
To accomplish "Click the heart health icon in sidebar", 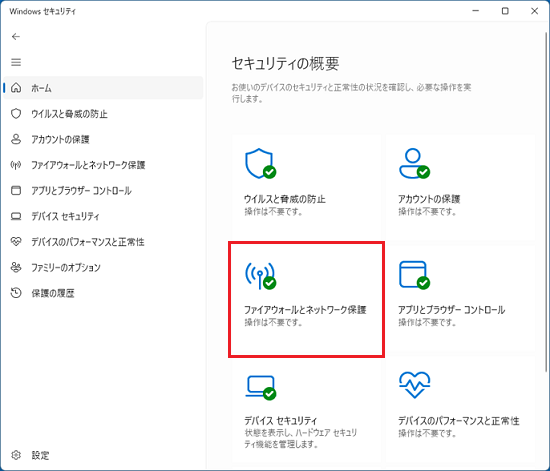I will (x=16, y=241).
